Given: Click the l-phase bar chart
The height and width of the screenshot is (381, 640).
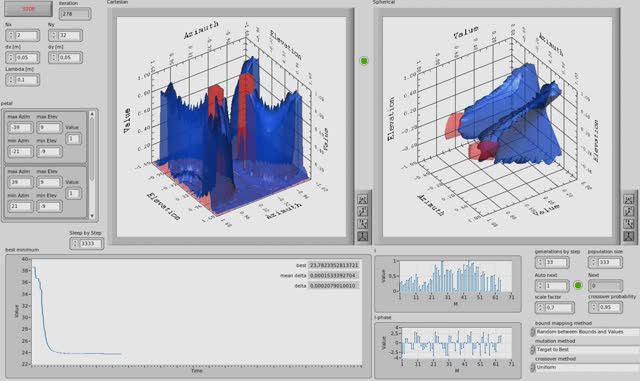Looking at the screenshot, I should [456, 343].
